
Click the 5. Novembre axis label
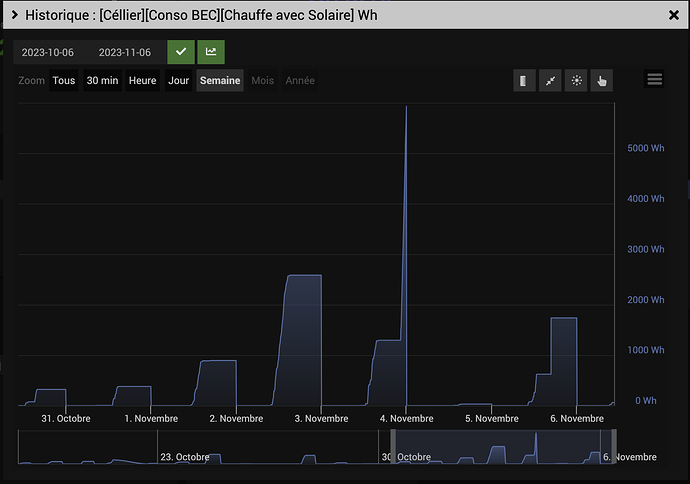(x=492, y=418)
